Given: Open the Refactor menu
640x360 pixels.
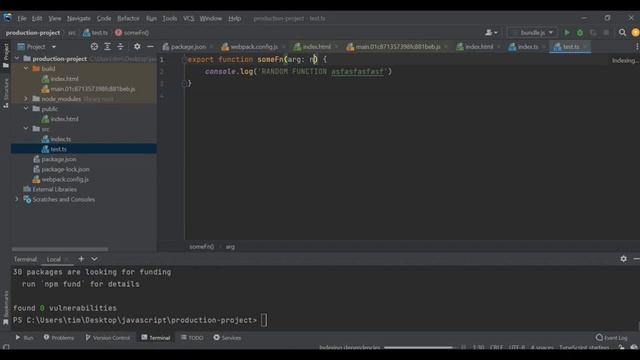Looking at the screenshot, I should click(128, 18).
